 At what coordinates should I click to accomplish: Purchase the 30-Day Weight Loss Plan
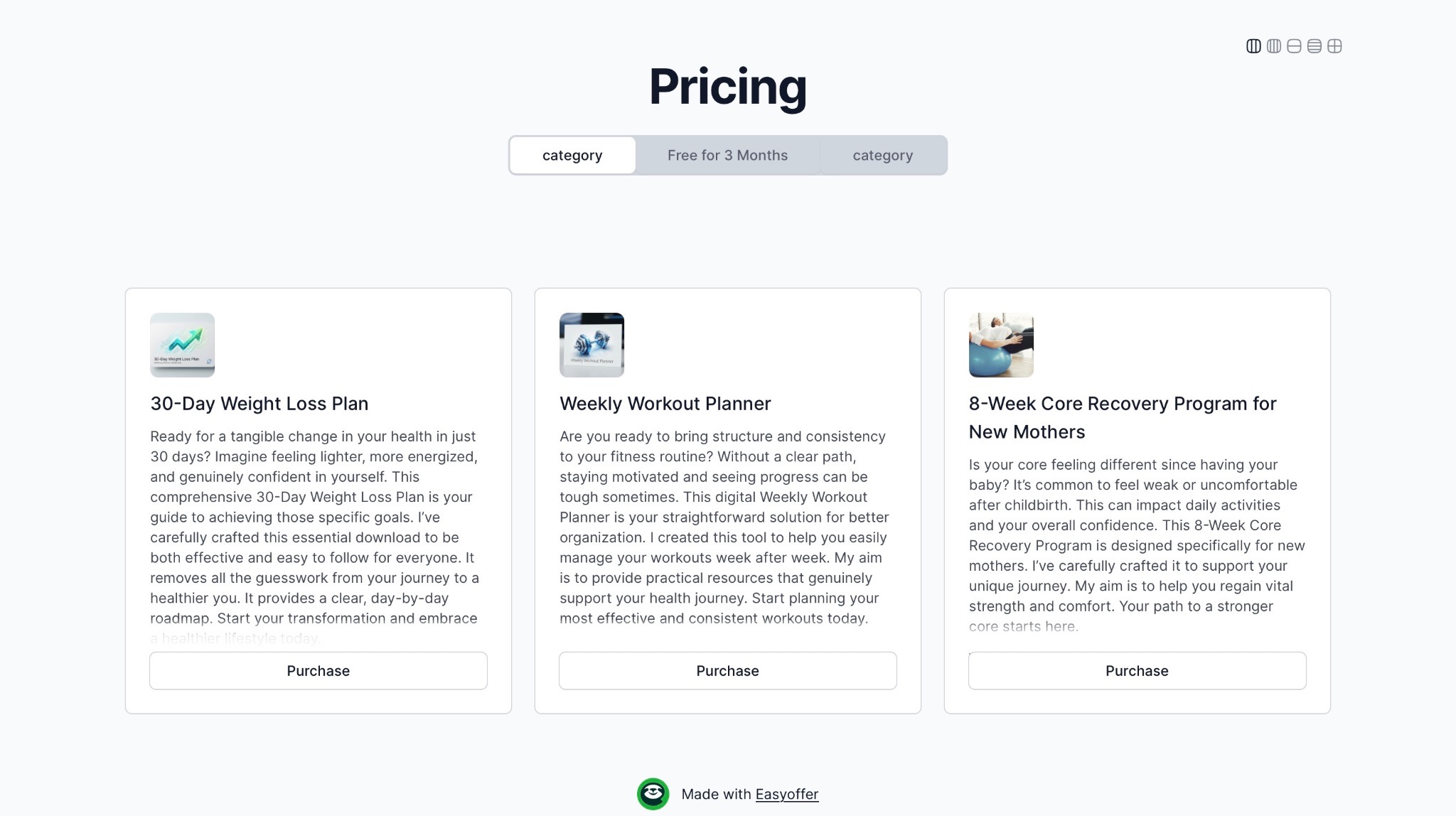pyautogui.click(x=318, y=671)
